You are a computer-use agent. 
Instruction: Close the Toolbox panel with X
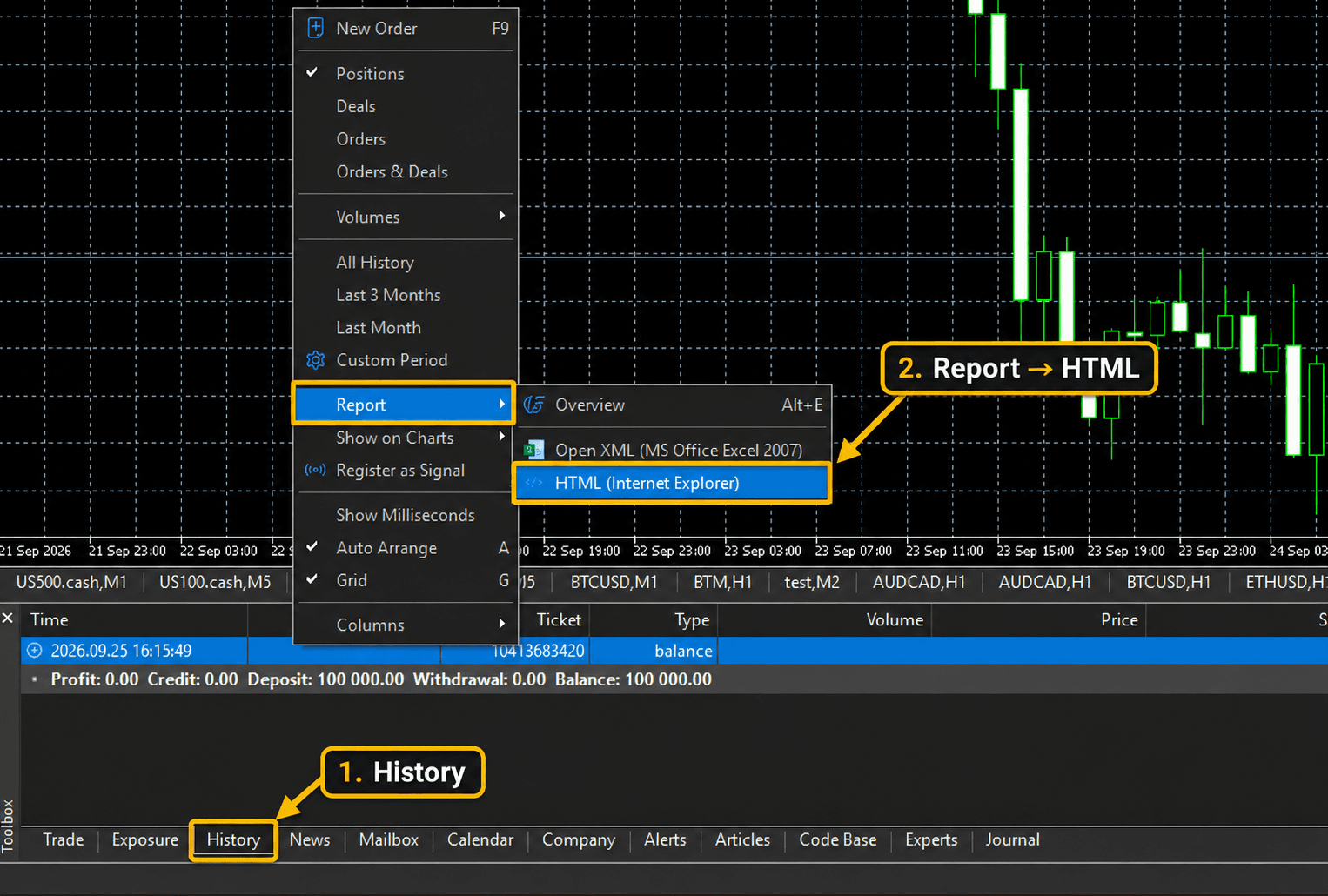[x=8, y=618]
